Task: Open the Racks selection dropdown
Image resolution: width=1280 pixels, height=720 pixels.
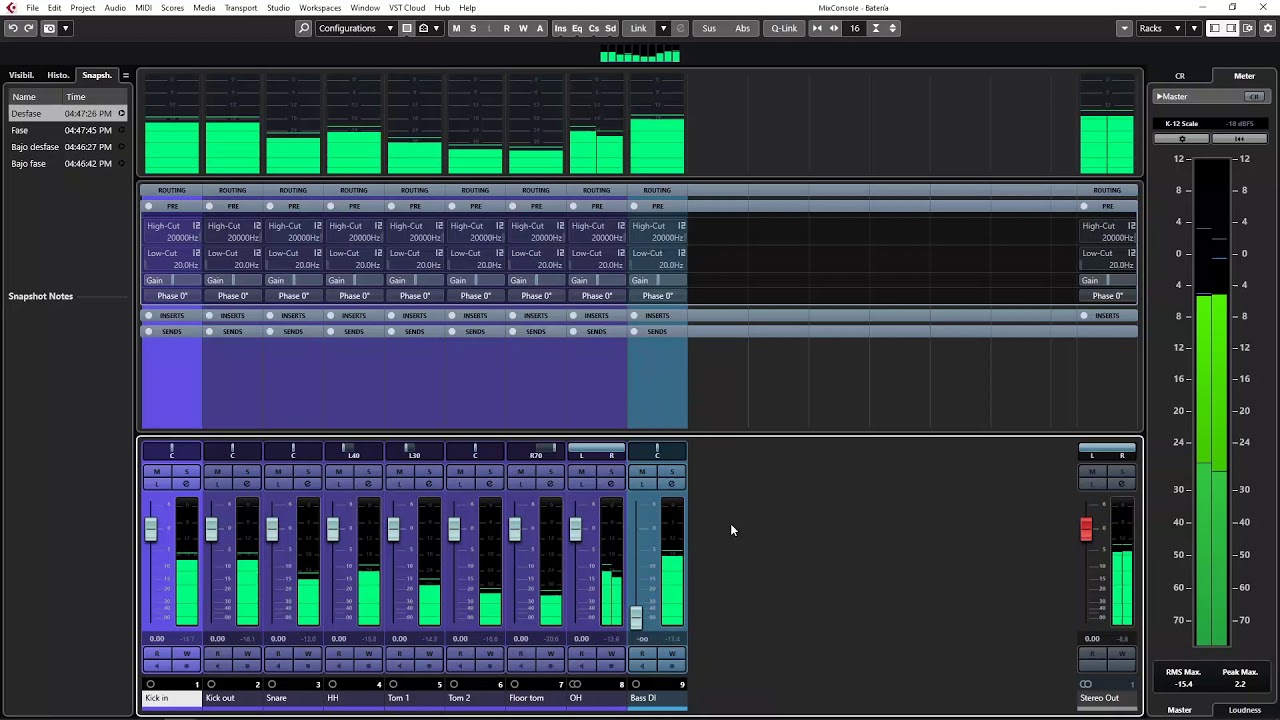Action: click(1160, 28)
